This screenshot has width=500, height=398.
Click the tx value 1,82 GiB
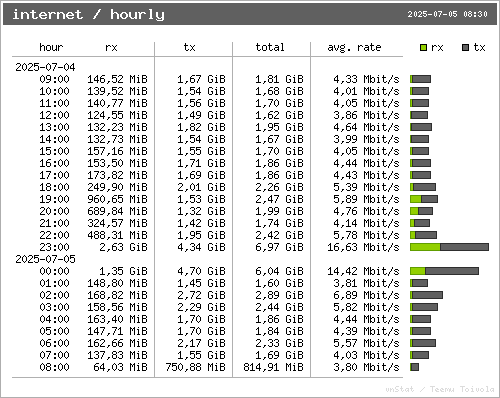coord(201,127)
